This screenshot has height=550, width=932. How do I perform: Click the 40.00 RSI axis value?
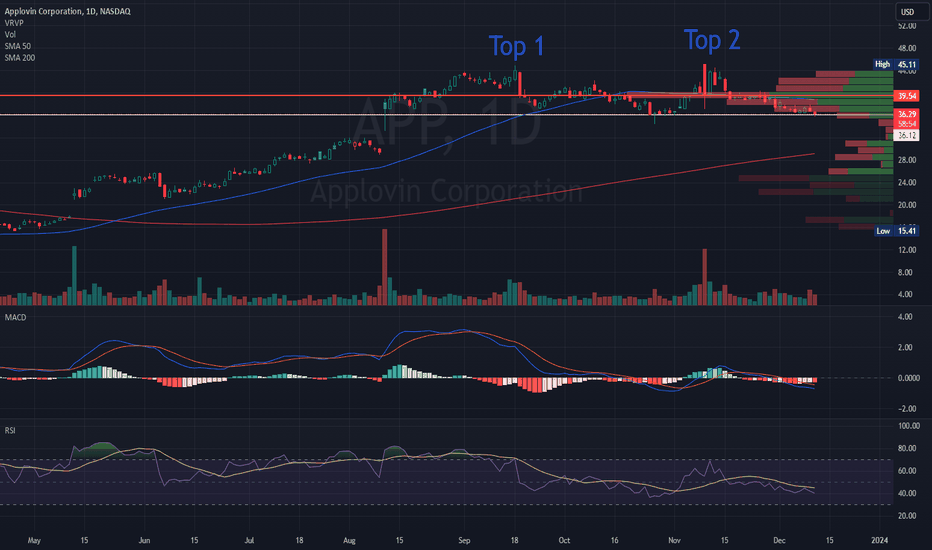(907, 494)
